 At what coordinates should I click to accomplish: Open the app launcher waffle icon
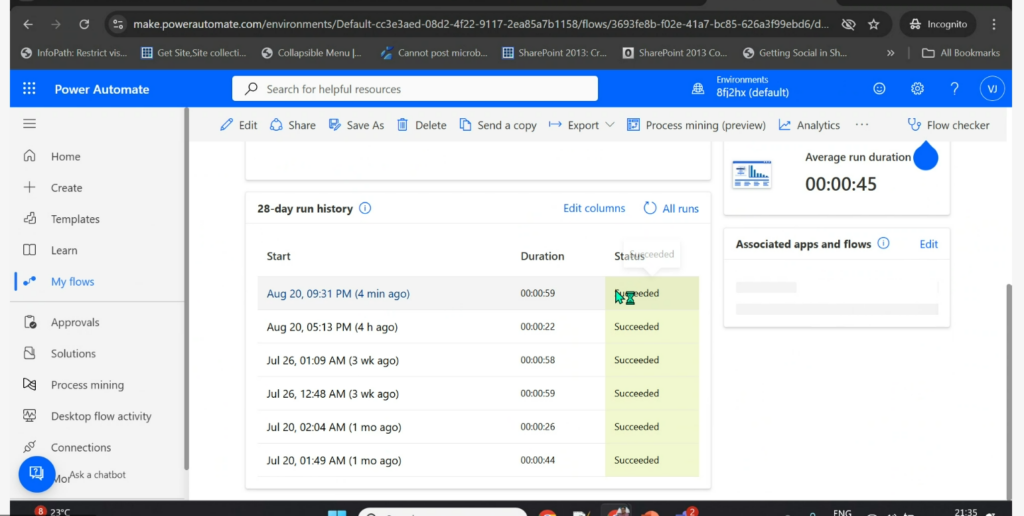pyautogui.click(x=29, y=89)
